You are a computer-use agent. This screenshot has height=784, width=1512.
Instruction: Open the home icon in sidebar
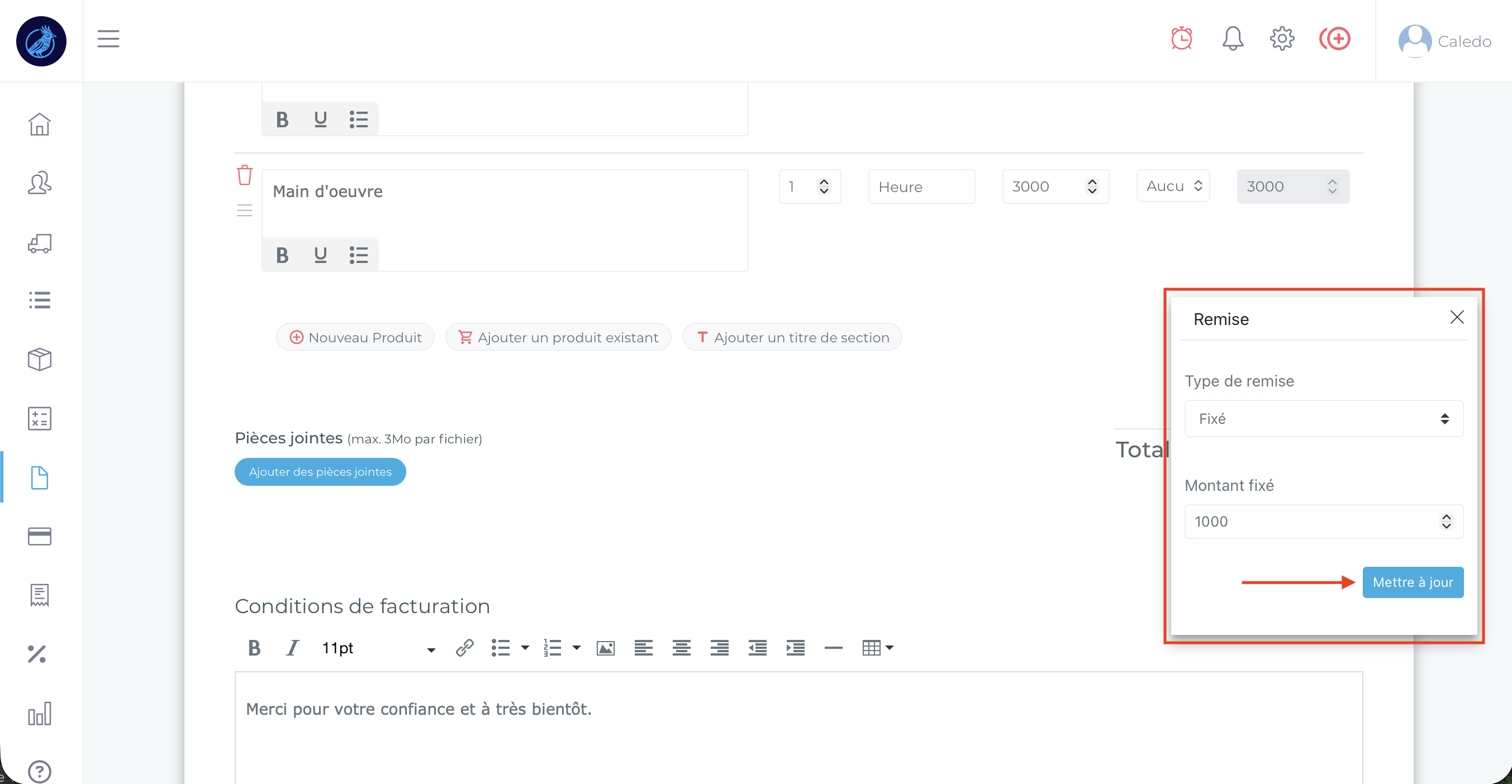point(39,125)
